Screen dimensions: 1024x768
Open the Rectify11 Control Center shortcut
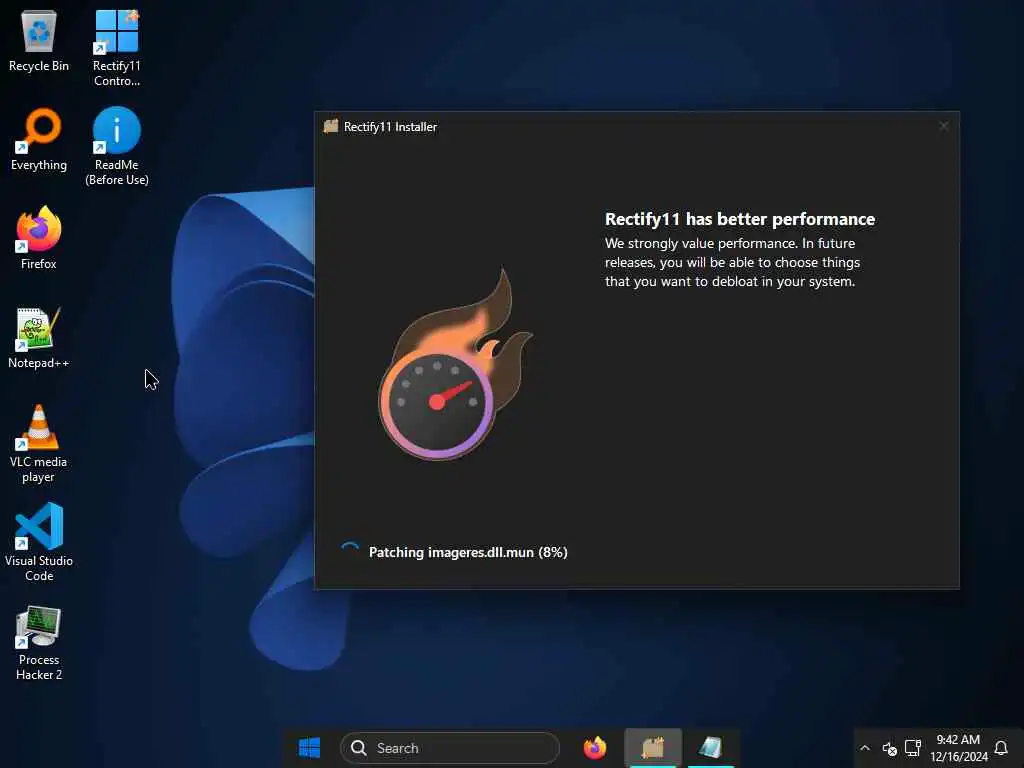pos(116,48)
